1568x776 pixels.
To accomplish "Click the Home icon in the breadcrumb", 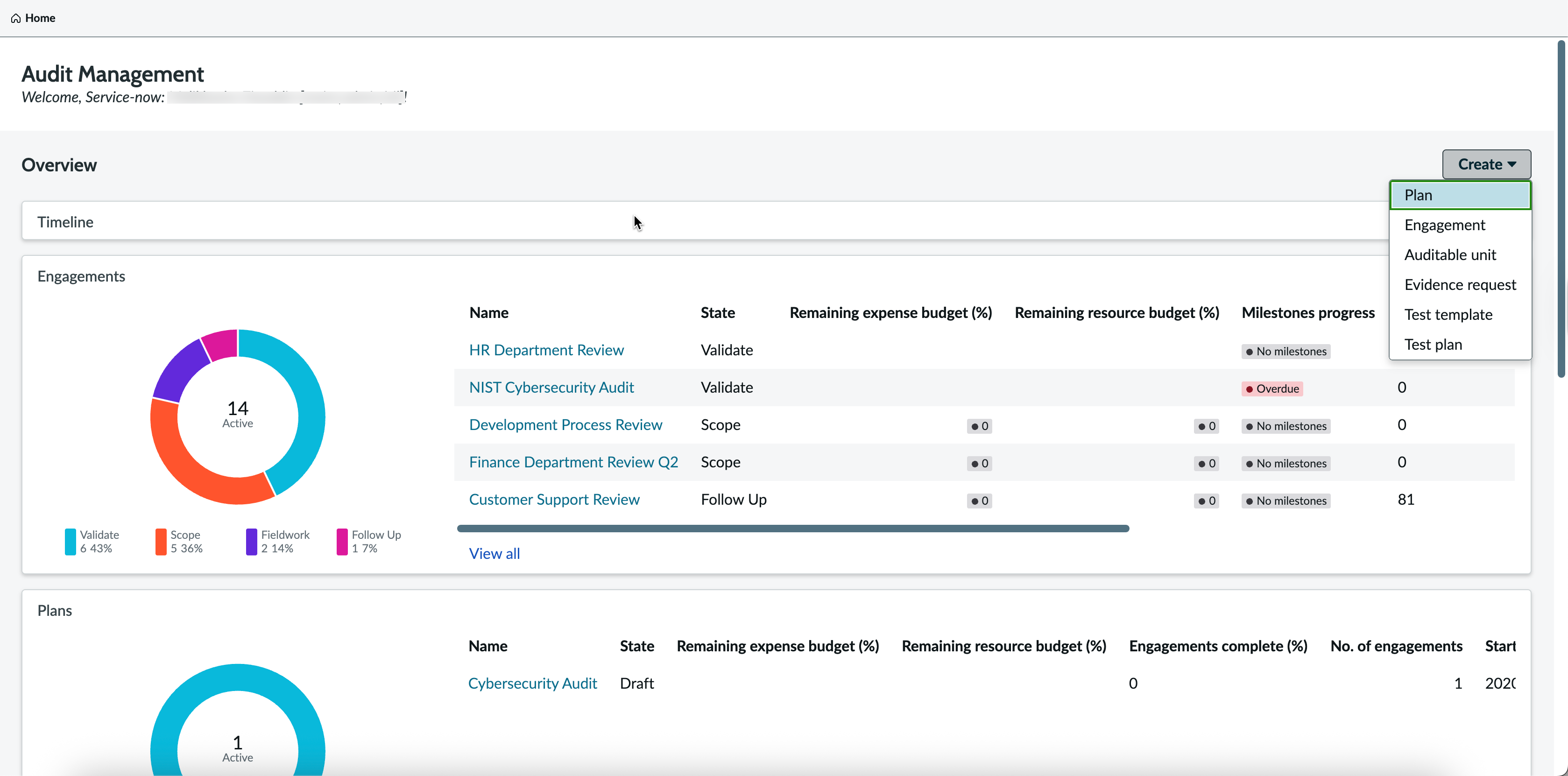I will click(16, 18).
